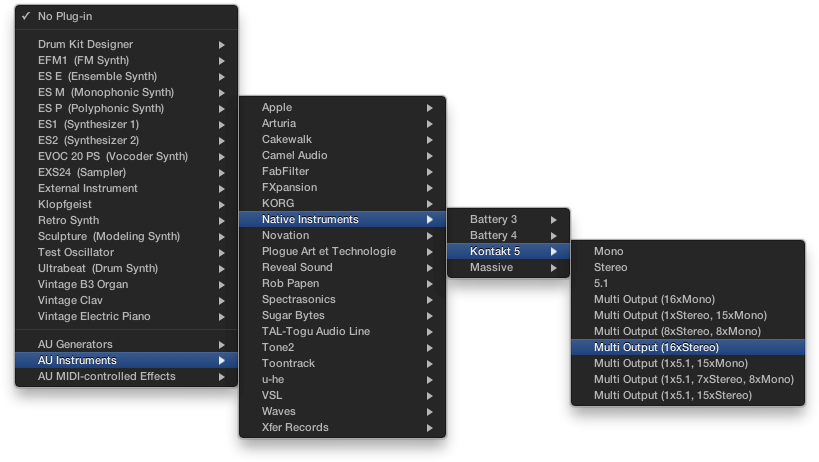This screenshot has width=819, height=462.
Task: Choose Multi Output (1x5.1, 15xStereo)
Action: tap(687, 396)
